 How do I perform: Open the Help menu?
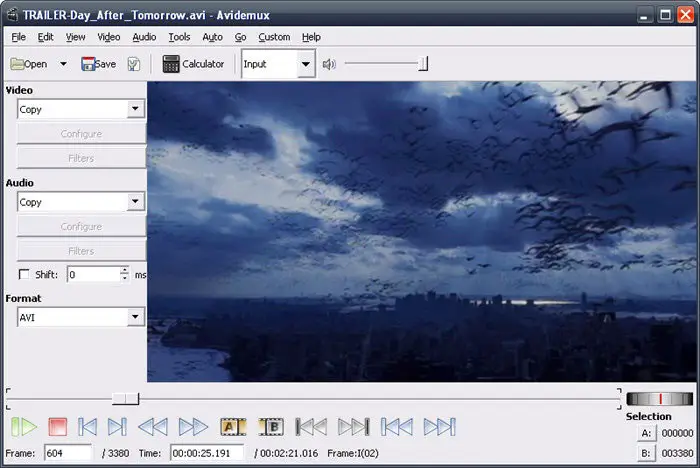click(311, 37)
